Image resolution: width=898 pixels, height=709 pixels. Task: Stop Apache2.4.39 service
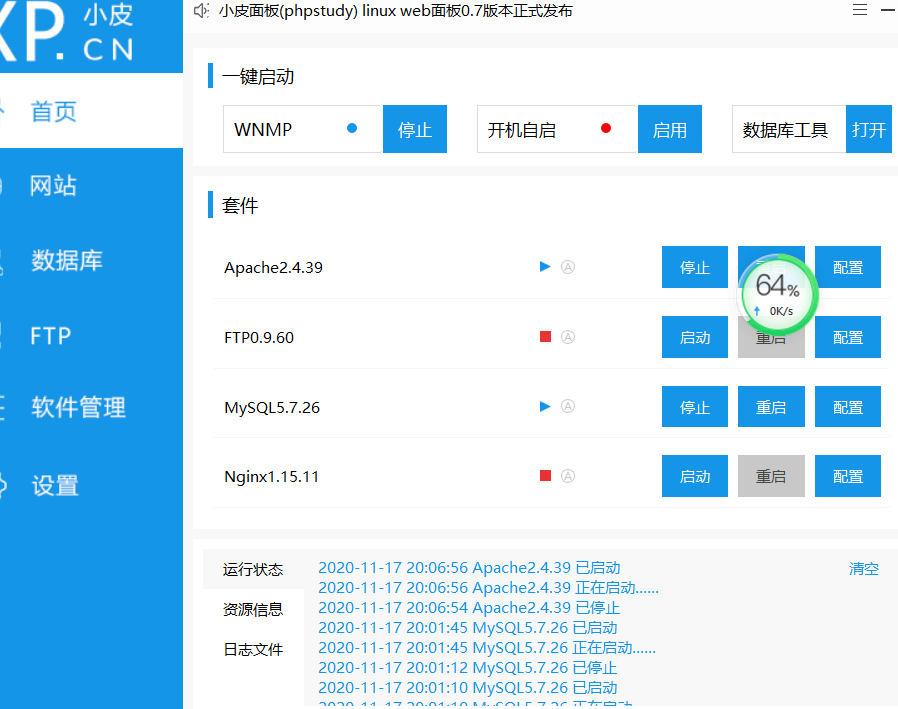tap(695, 267)
